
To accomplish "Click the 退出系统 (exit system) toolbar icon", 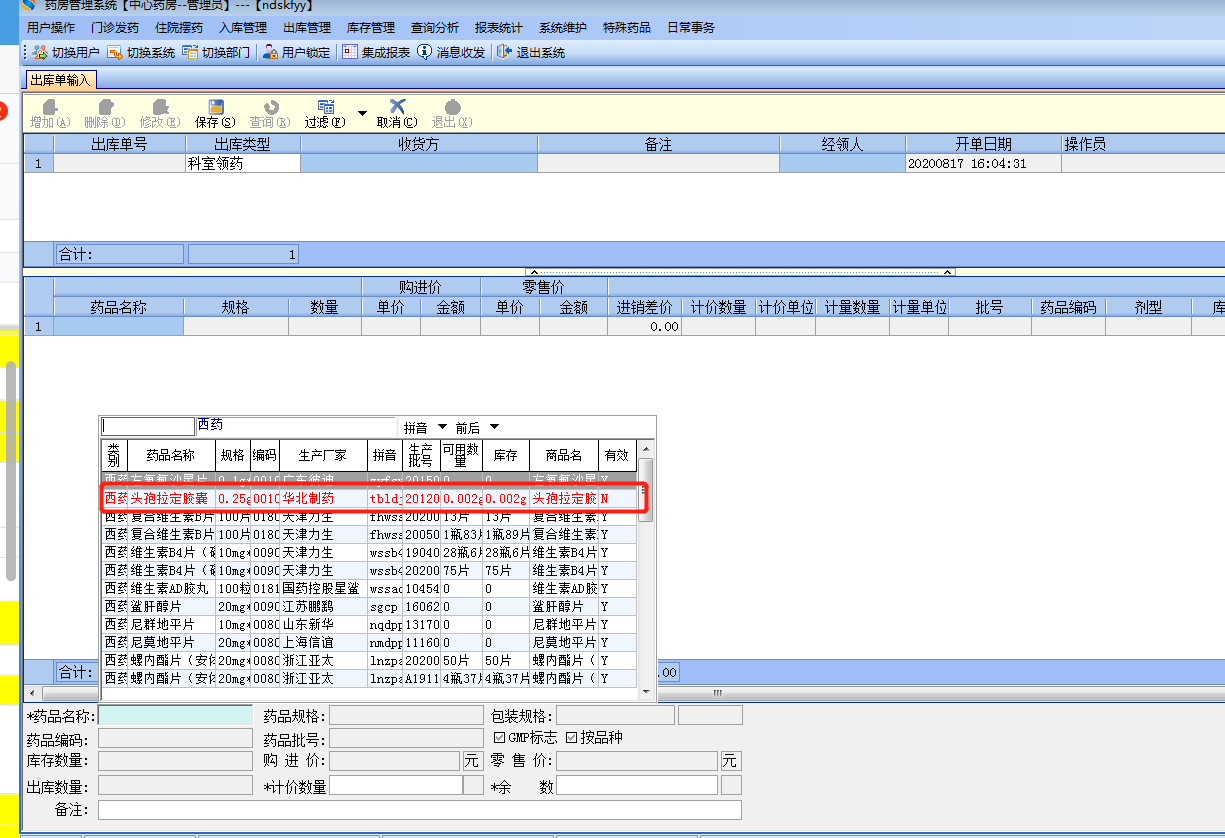I will 504,52.
